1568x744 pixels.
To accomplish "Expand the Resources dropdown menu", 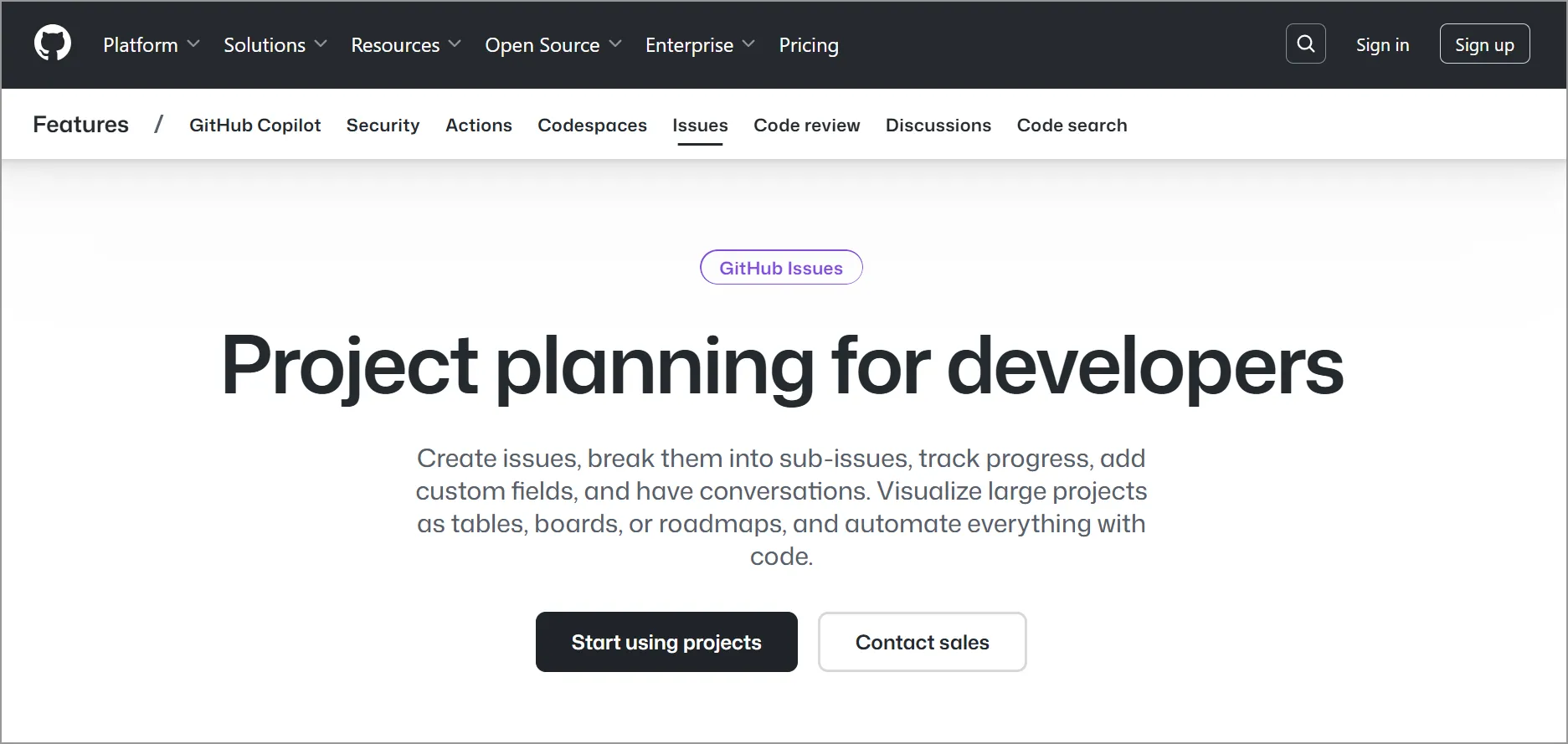I will coord(404,45).
